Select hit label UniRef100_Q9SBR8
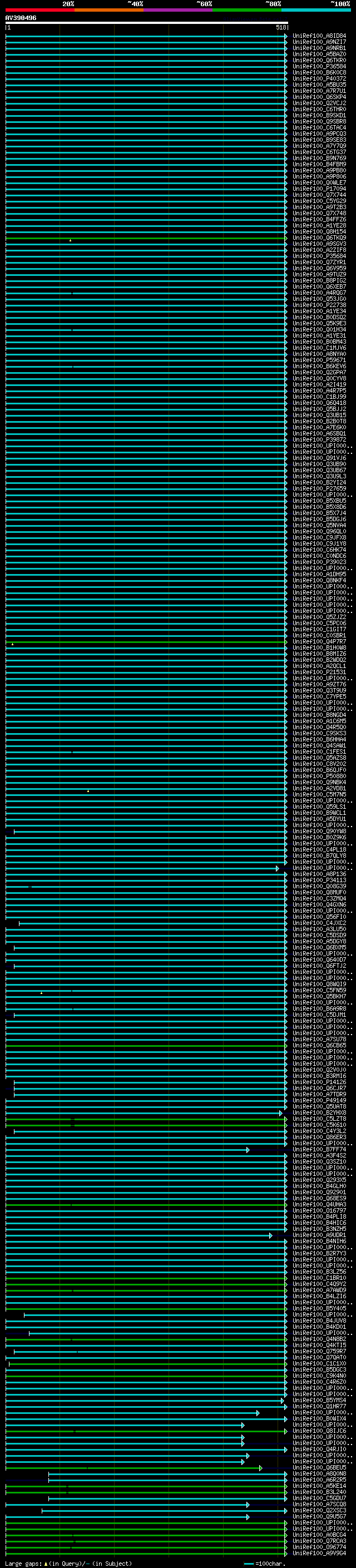The image size is (356, 1568). point(319,121)
